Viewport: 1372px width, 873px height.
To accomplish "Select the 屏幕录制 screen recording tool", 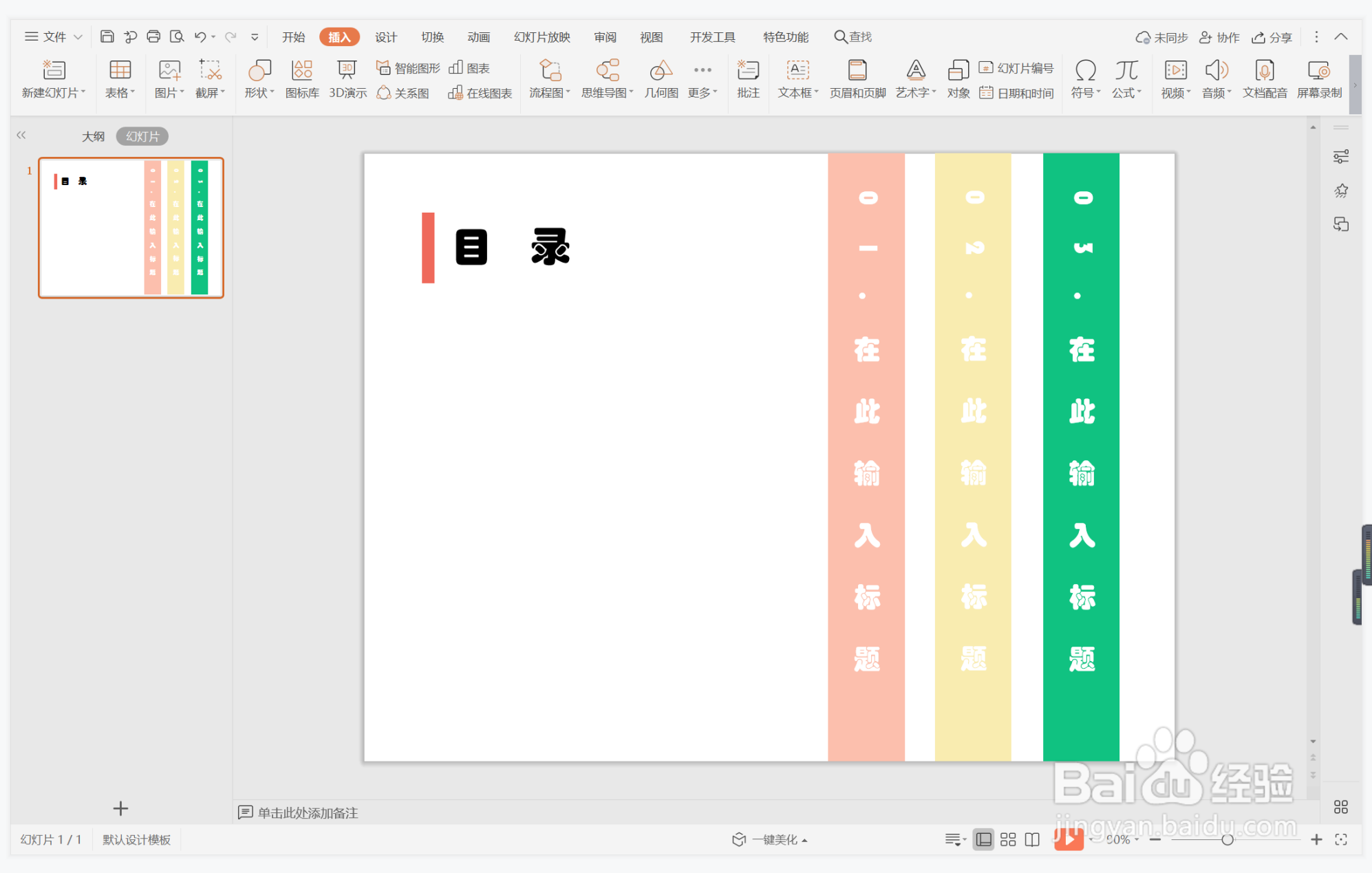I will point(1318,79).
